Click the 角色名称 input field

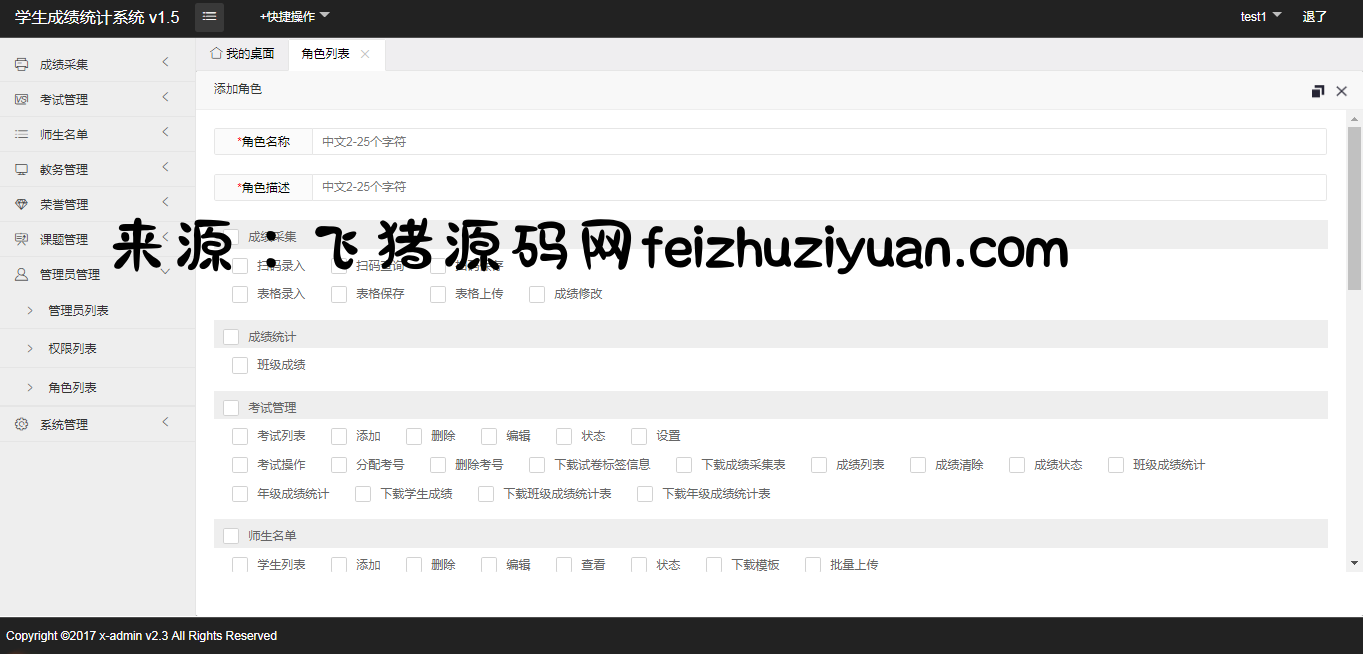(818, 142)
